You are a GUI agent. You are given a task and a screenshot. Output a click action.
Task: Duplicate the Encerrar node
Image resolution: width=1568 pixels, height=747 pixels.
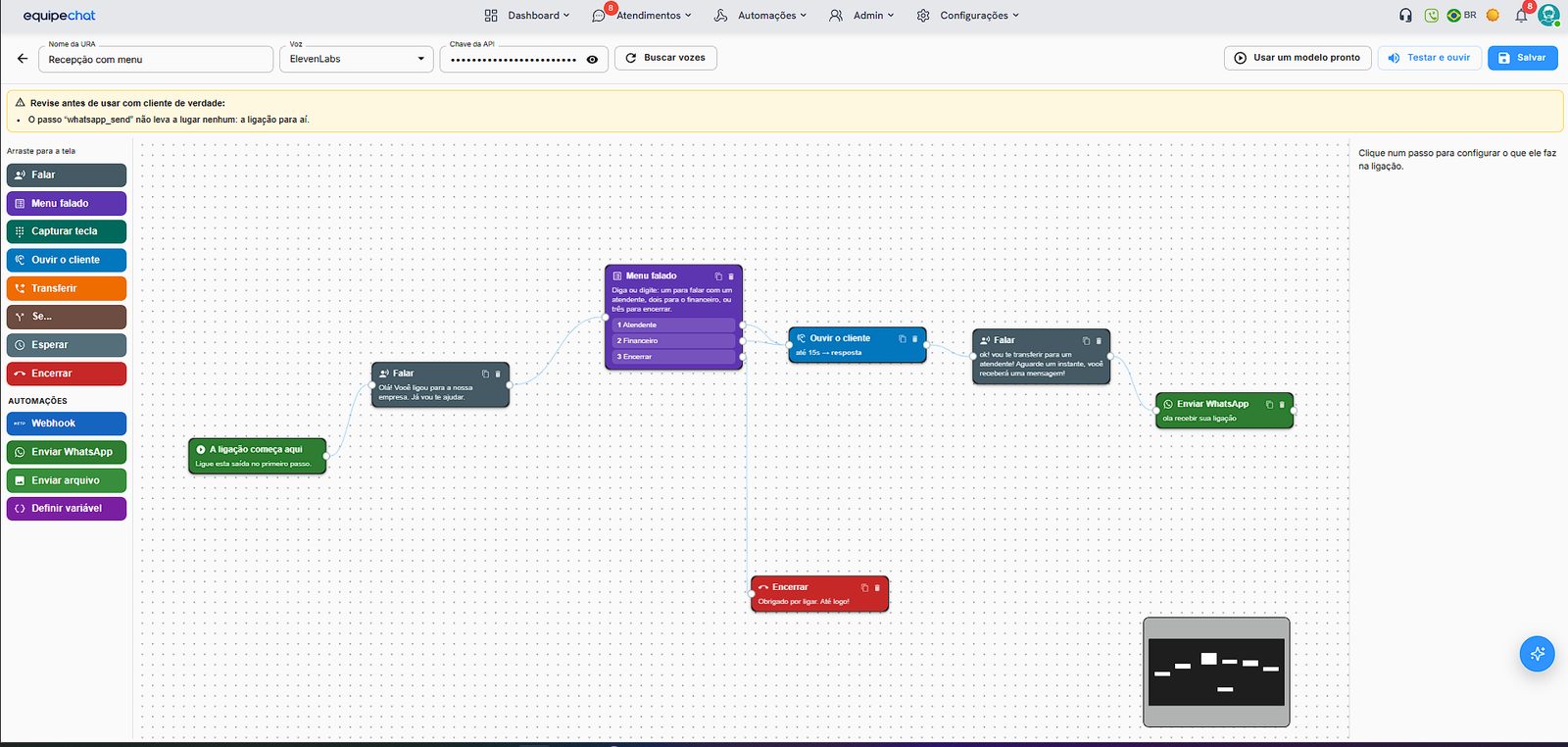[864, 588]
